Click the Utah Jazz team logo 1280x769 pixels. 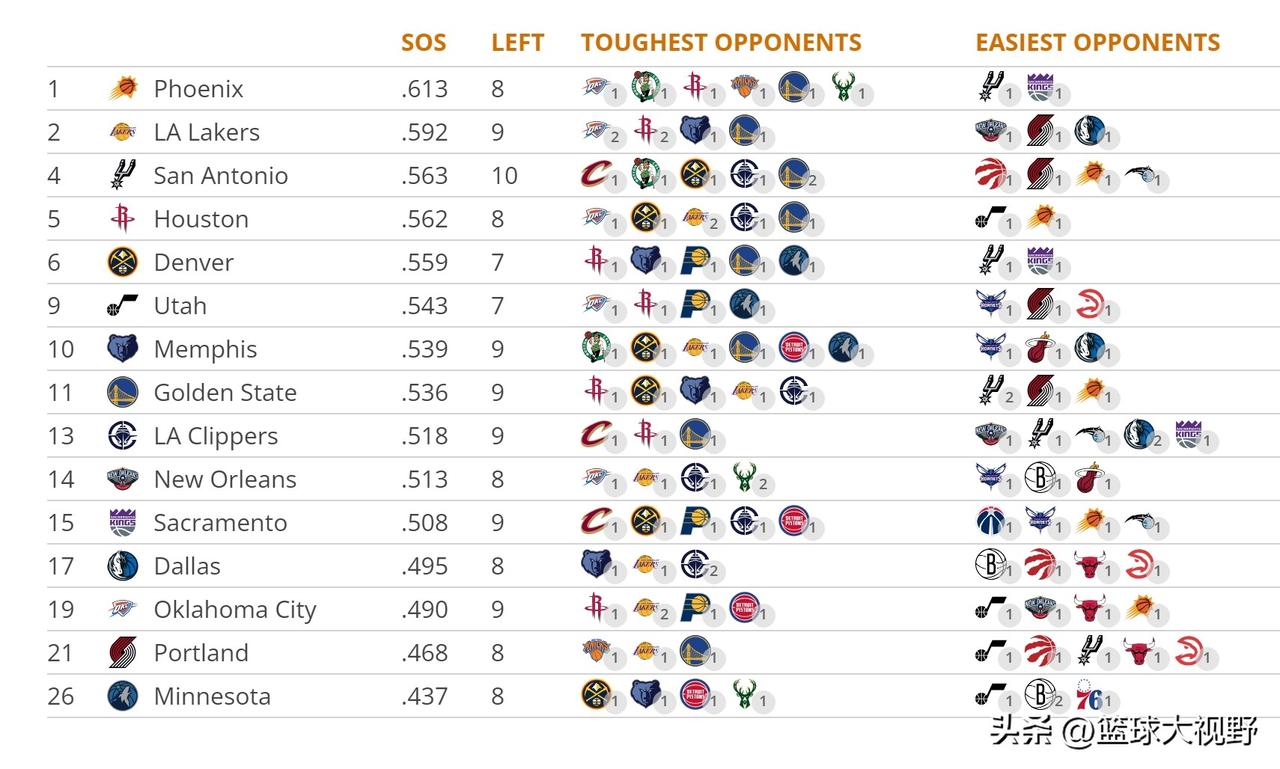[123, 306]
